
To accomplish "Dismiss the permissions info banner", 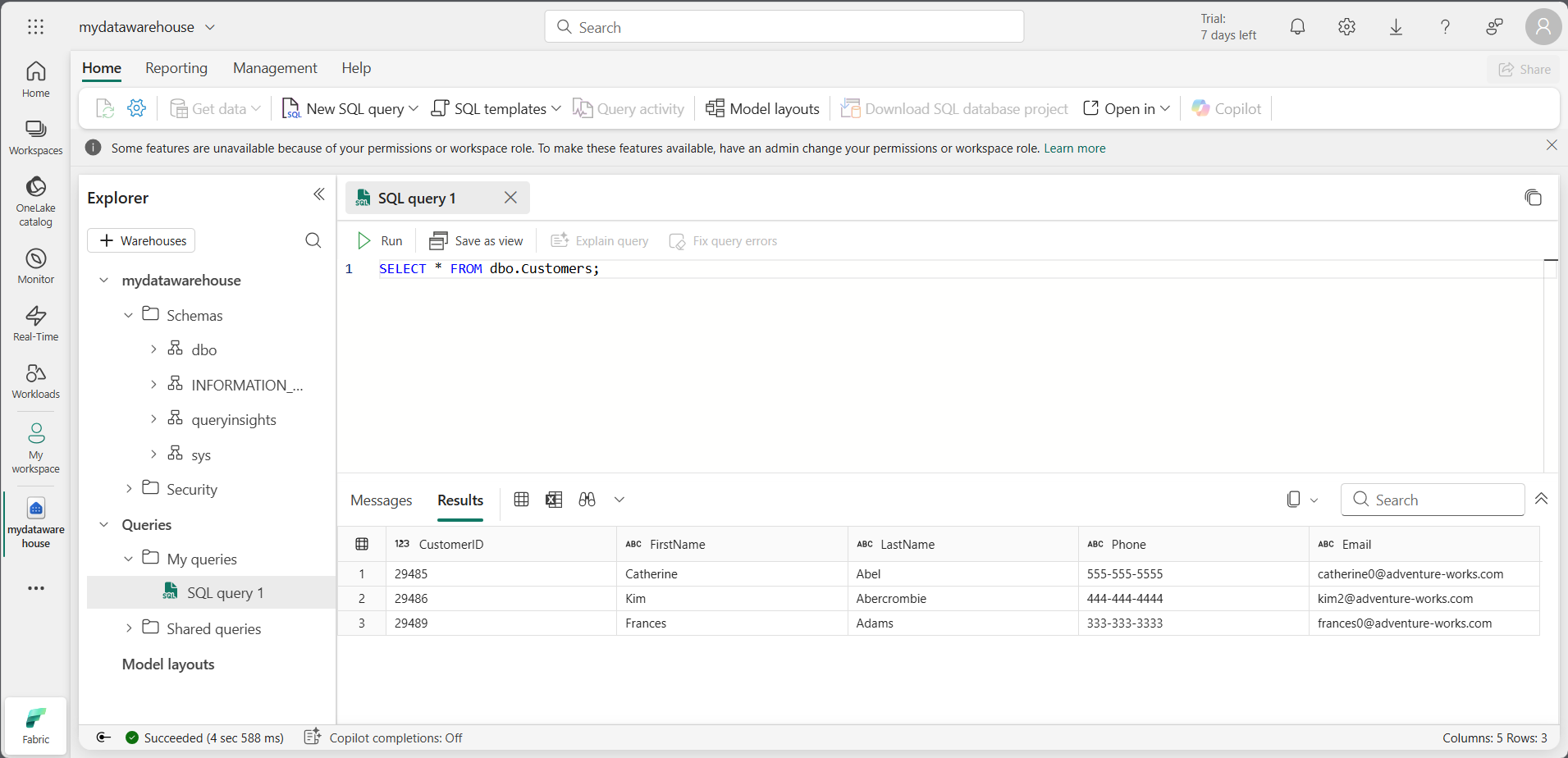I will tap(1552, 145).
